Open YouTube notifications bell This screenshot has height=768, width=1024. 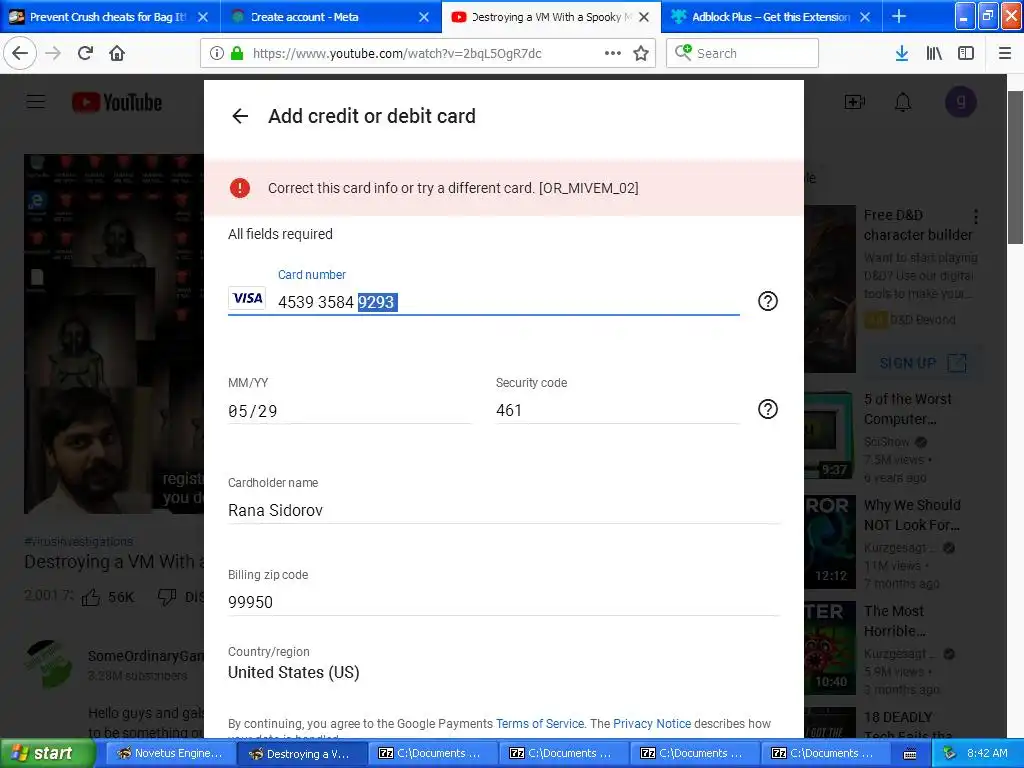coord(903,102)
